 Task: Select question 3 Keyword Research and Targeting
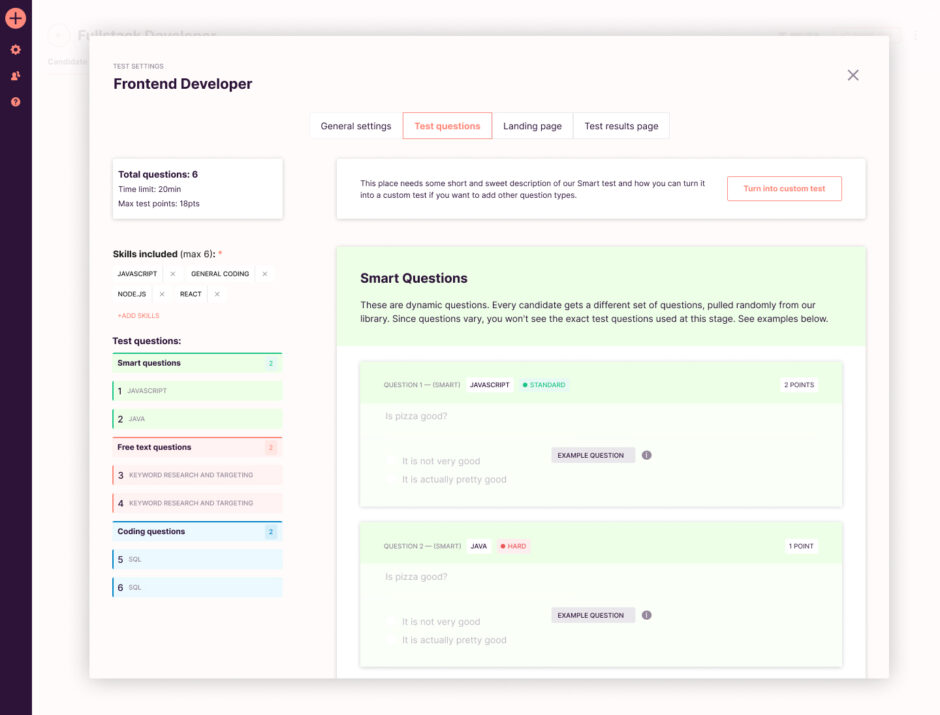click(197, 475)
